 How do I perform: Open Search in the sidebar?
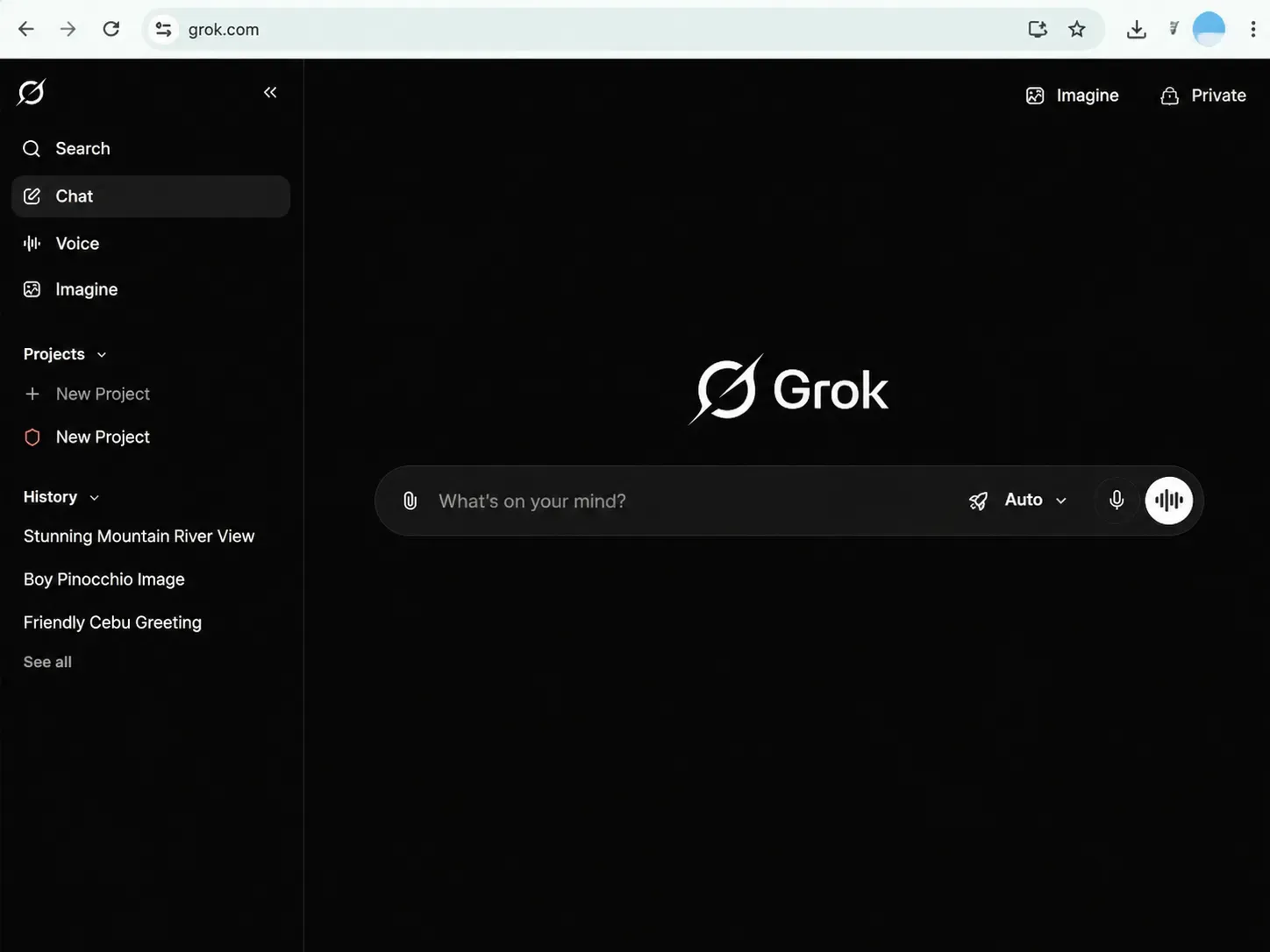151,149
